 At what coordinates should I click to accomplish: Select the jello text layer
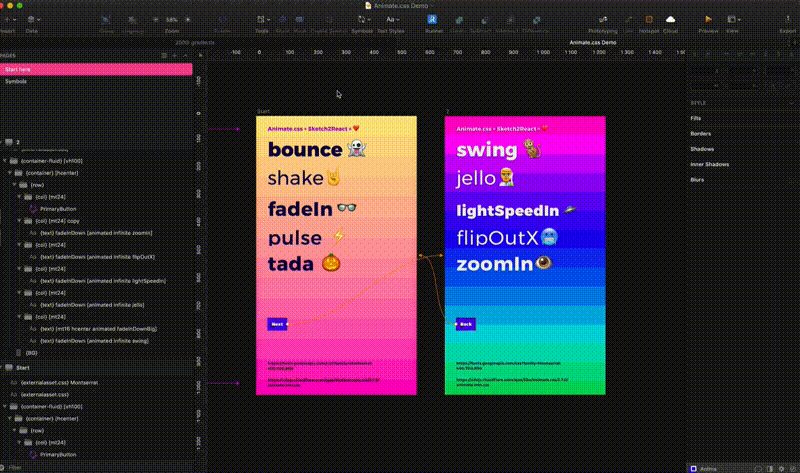92,305
